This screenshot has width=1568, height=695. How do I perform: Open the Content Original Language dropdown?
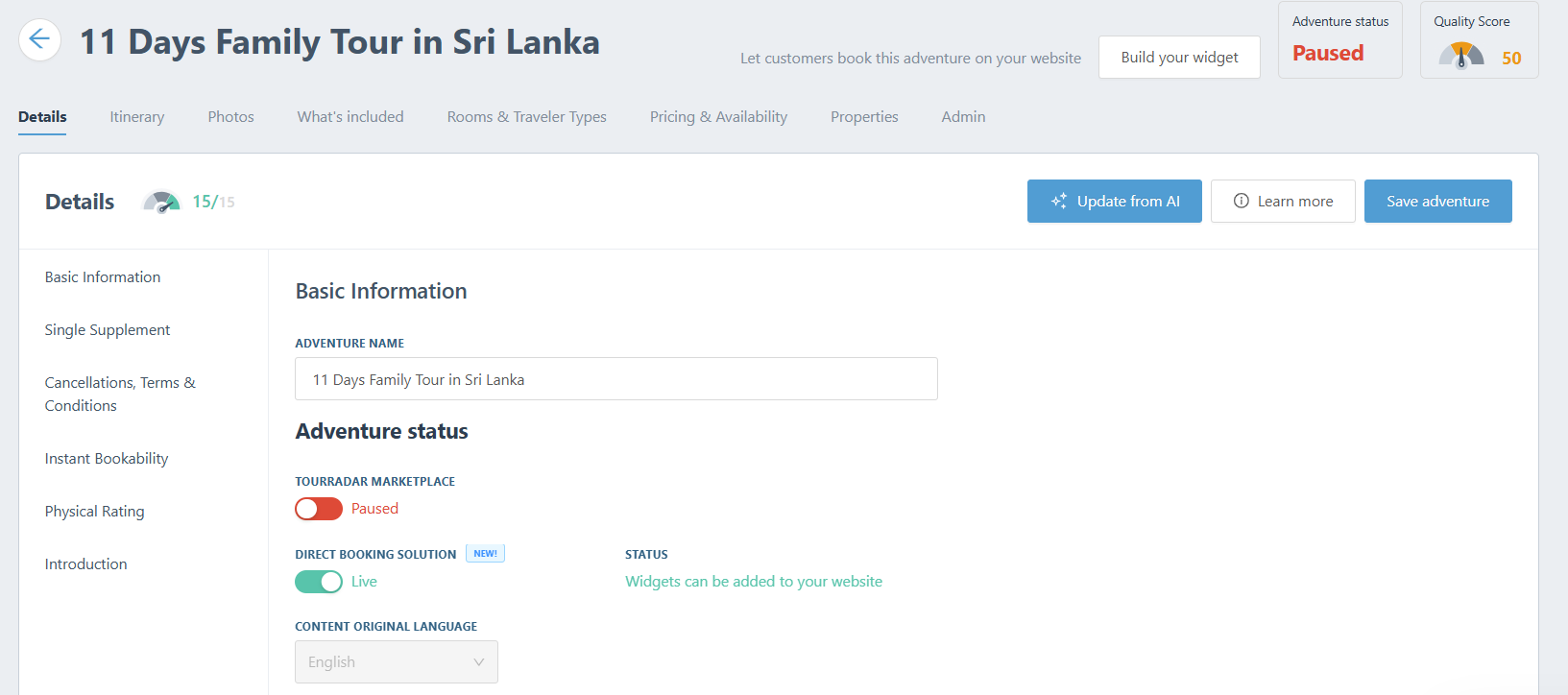[x=396, y=662]
